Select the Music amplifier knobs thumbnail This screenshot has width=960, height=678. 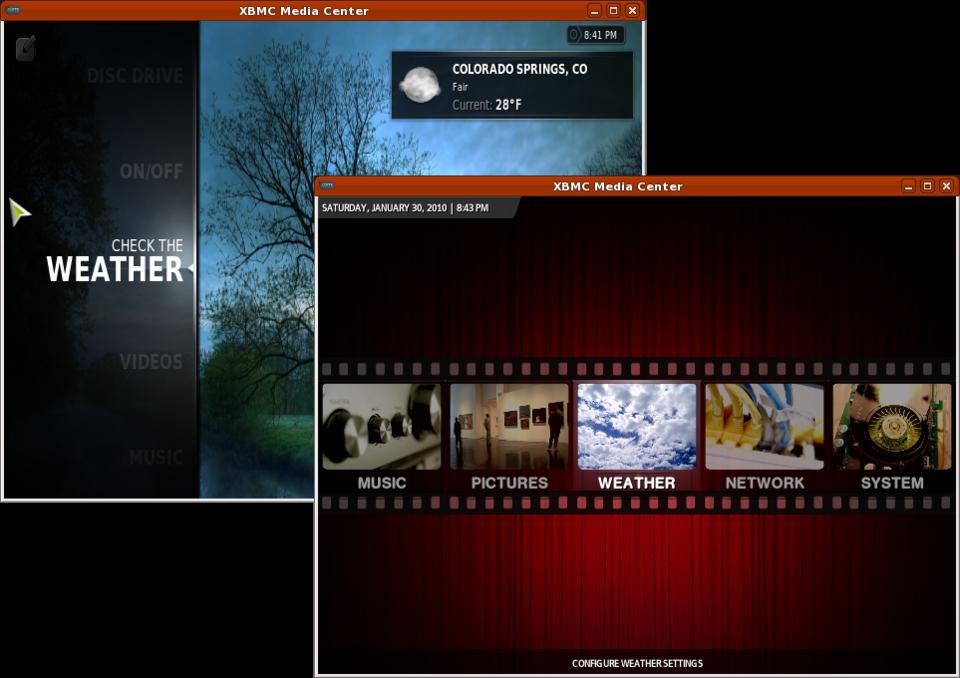[381, 427]
